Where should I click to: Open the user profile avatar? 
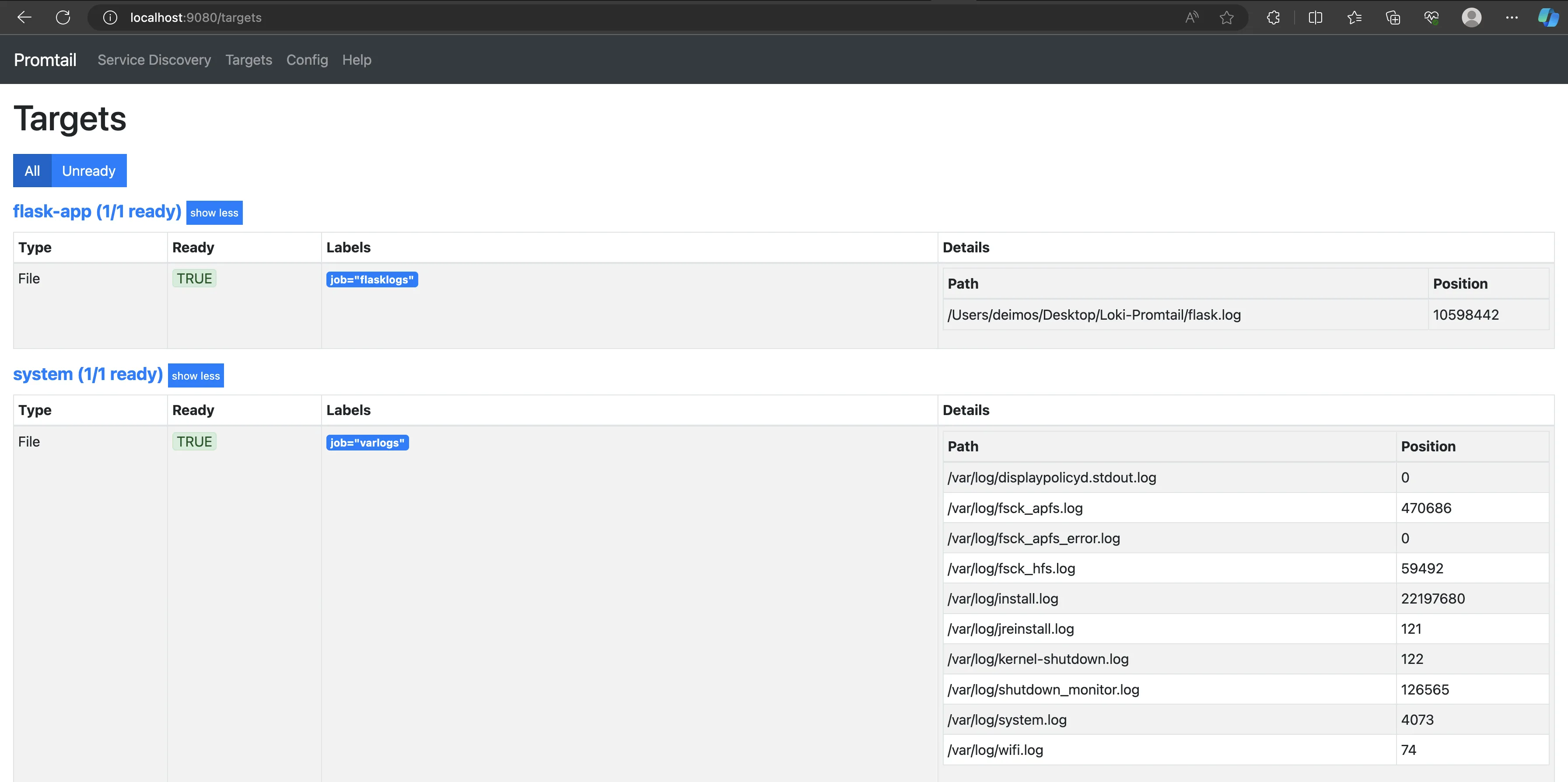pyautogui.click(x=1471, y=17)
